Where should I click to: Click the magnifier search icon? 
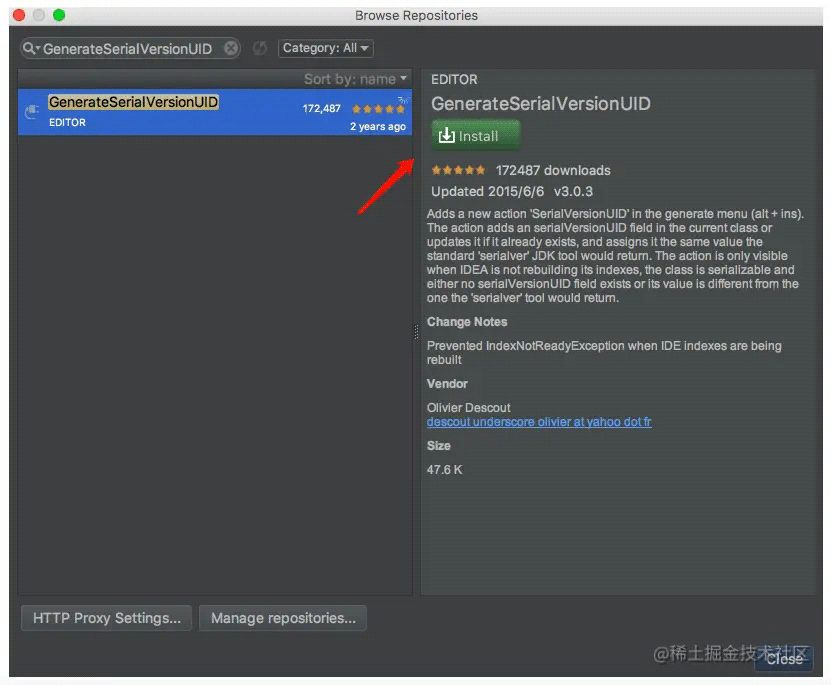(30, 48)
